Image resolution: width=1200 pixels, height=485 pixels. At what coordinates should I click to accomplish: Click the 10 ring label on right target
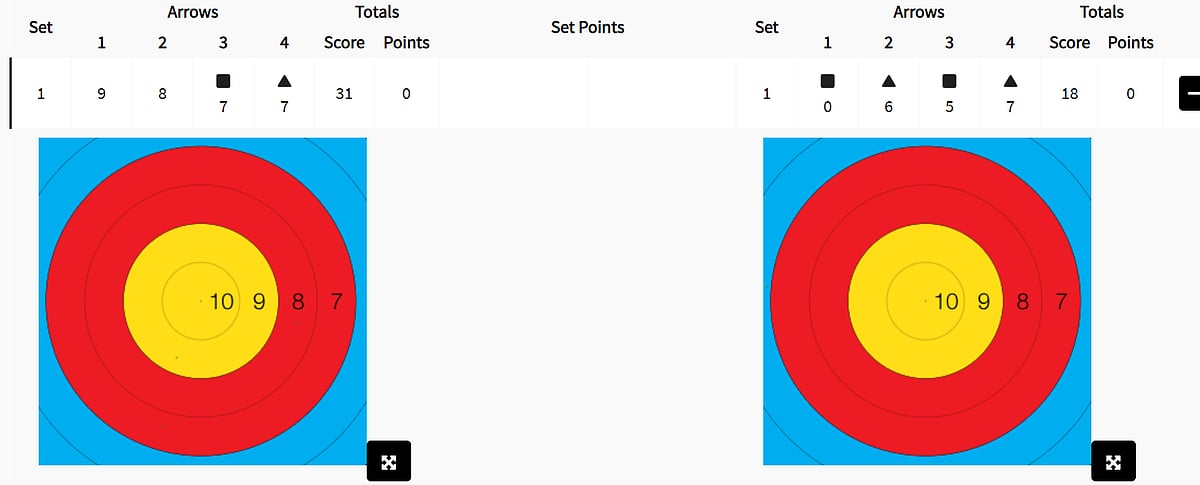pyautogui.click(x=945, y=300)
